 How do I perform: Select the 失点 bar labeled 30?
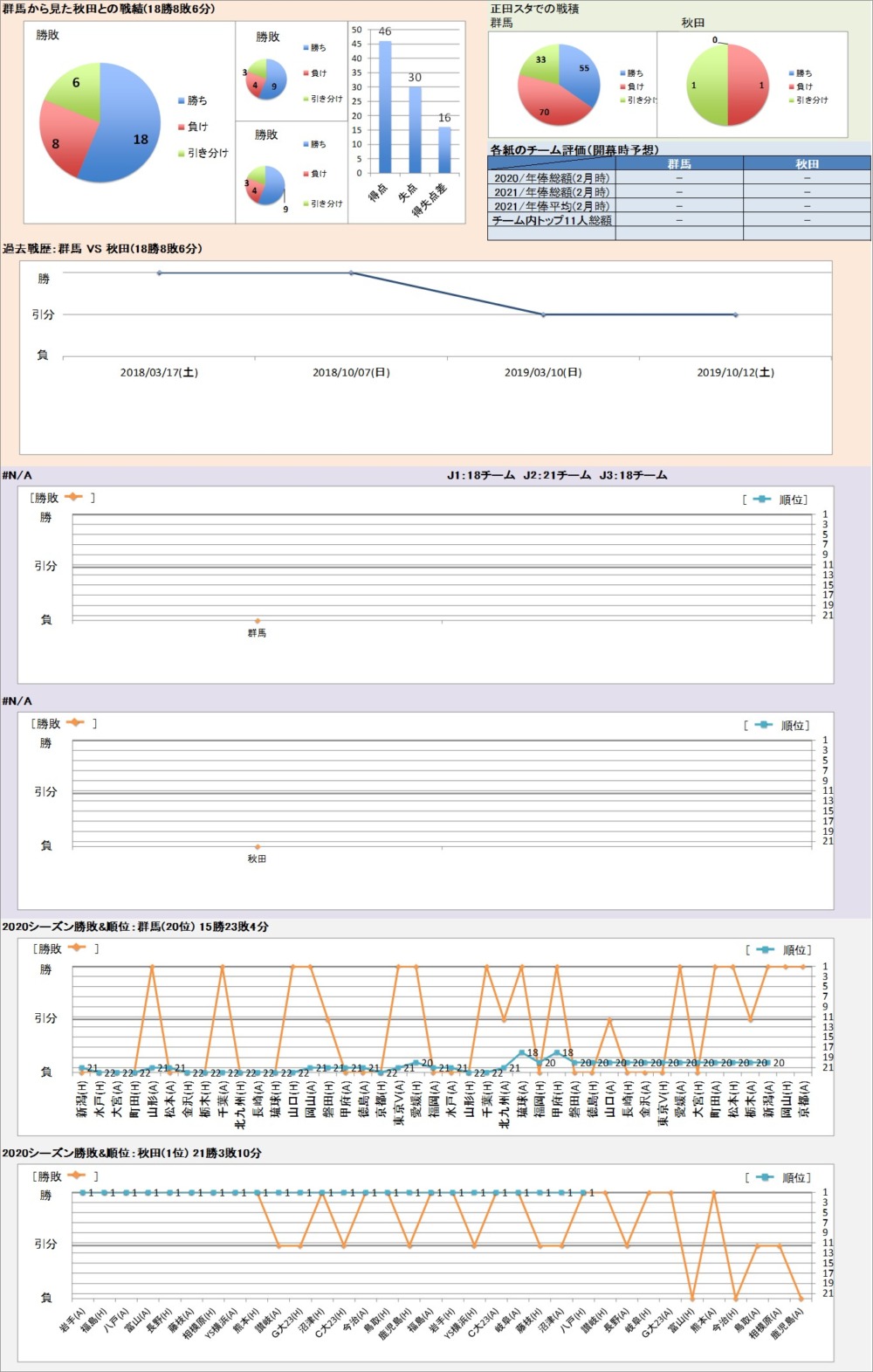415,129
